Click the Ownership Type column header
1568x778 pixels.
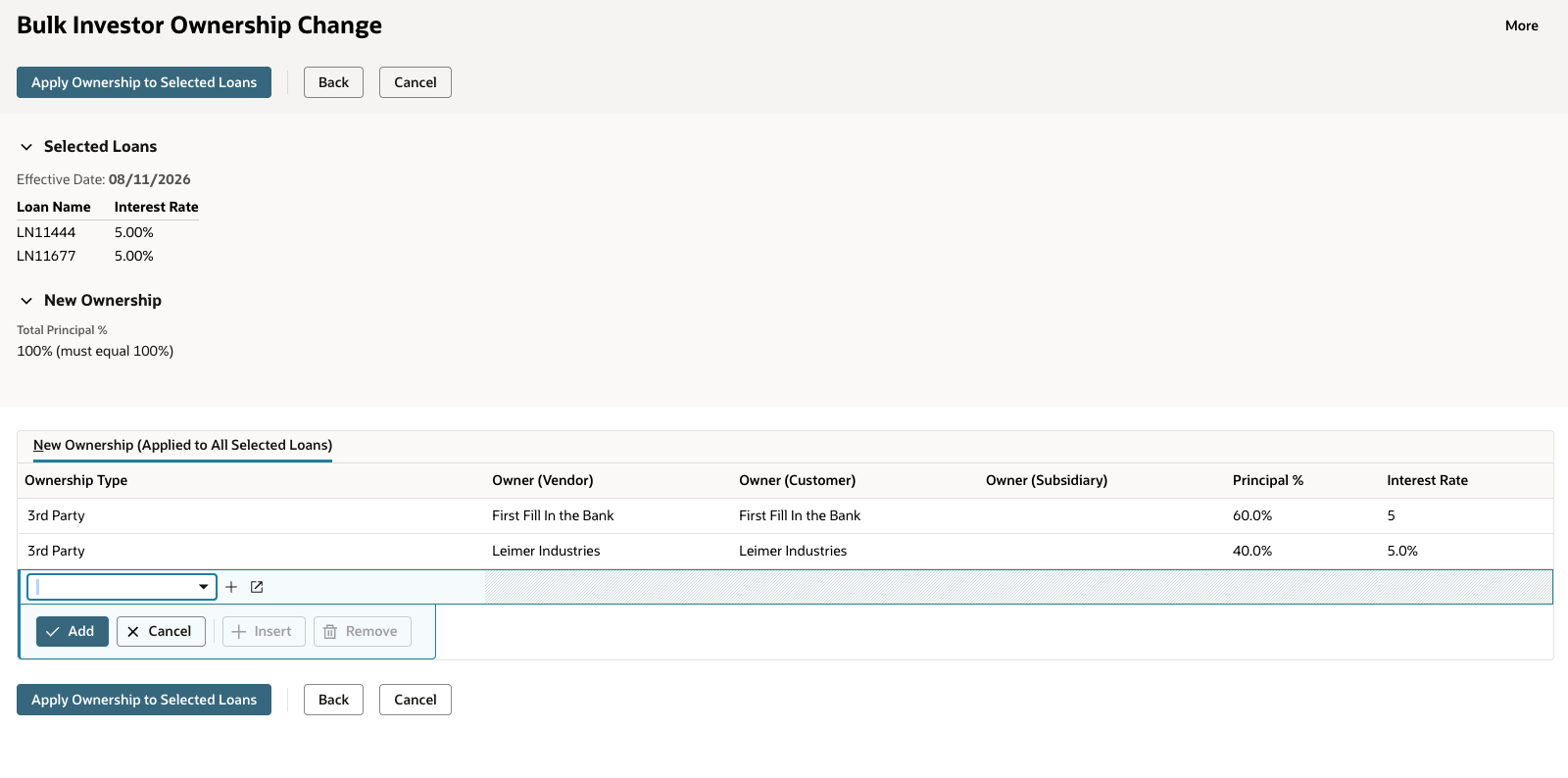pos(76,480)
